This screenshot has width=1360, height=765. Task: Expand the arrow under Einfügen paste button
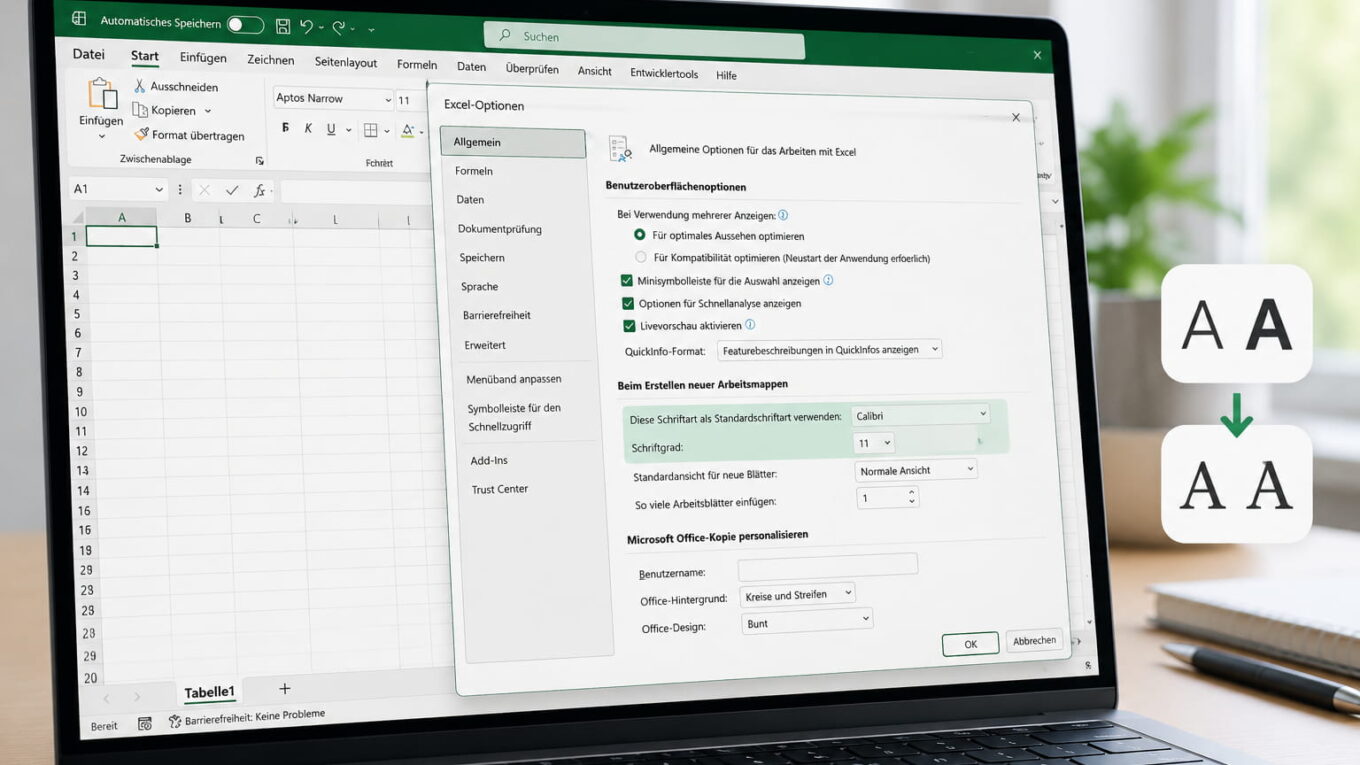coord(101,136)
